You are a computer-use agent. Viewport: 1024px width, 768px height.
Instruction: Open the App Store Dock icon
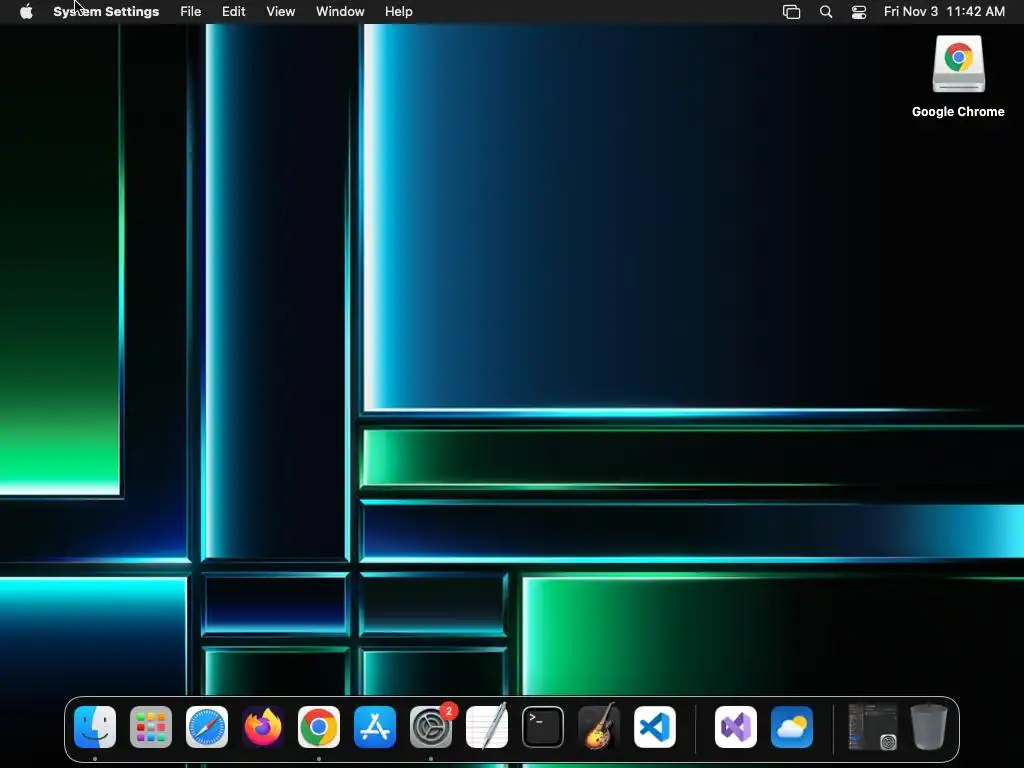tap(375, 727)
